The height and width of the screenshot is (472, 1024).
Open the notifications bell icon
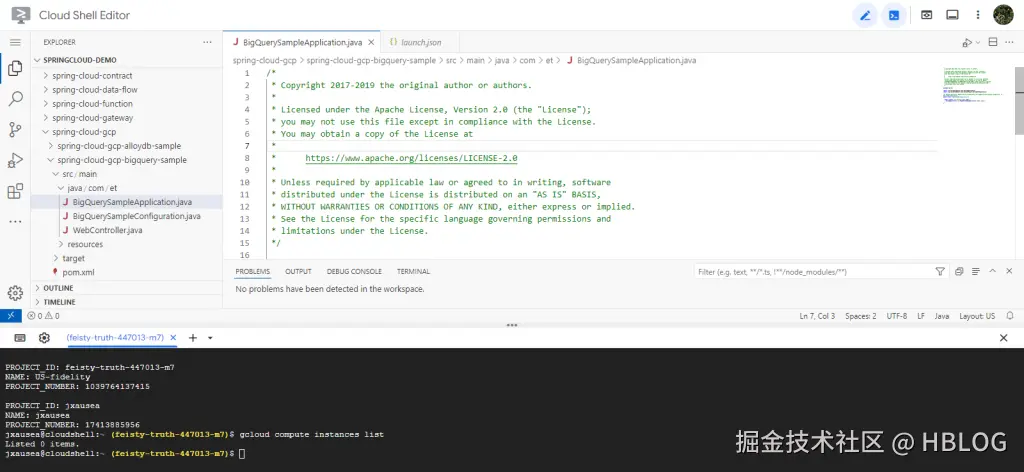[1008, 316]
